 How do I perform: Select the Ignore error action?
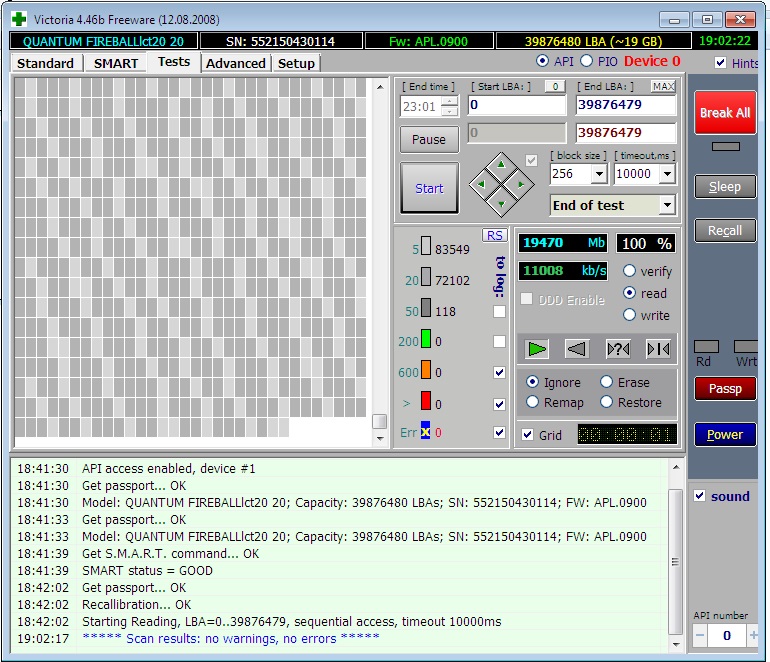(x=532, y=382)
